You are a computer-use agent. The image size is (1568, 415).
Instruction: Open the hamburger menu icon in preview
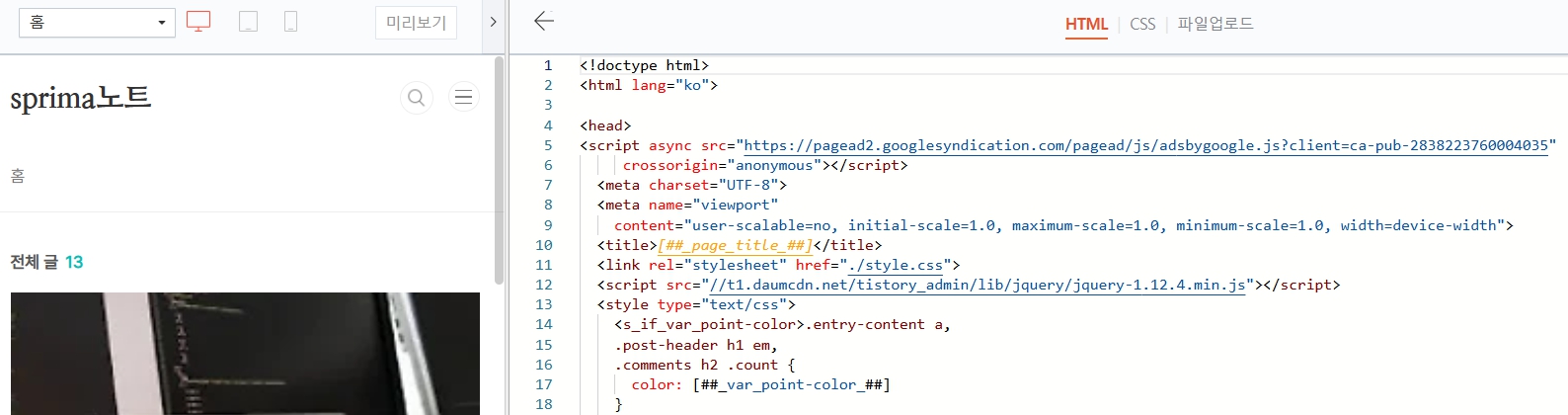[463, 97]
